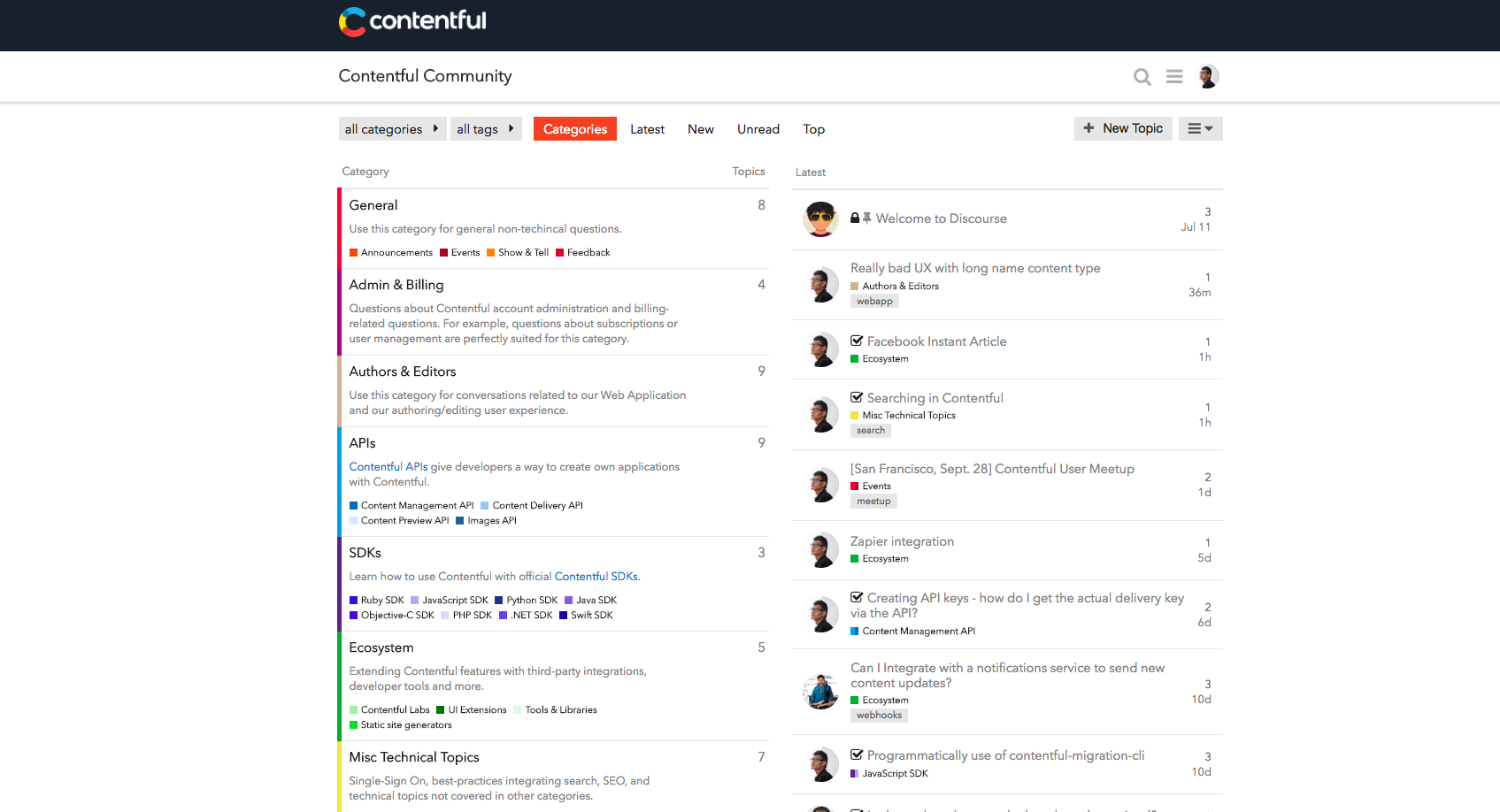The image size is (1500, 812).
Task: Open the list options dropdown next to New Topic
Action: coord(1200,128)
